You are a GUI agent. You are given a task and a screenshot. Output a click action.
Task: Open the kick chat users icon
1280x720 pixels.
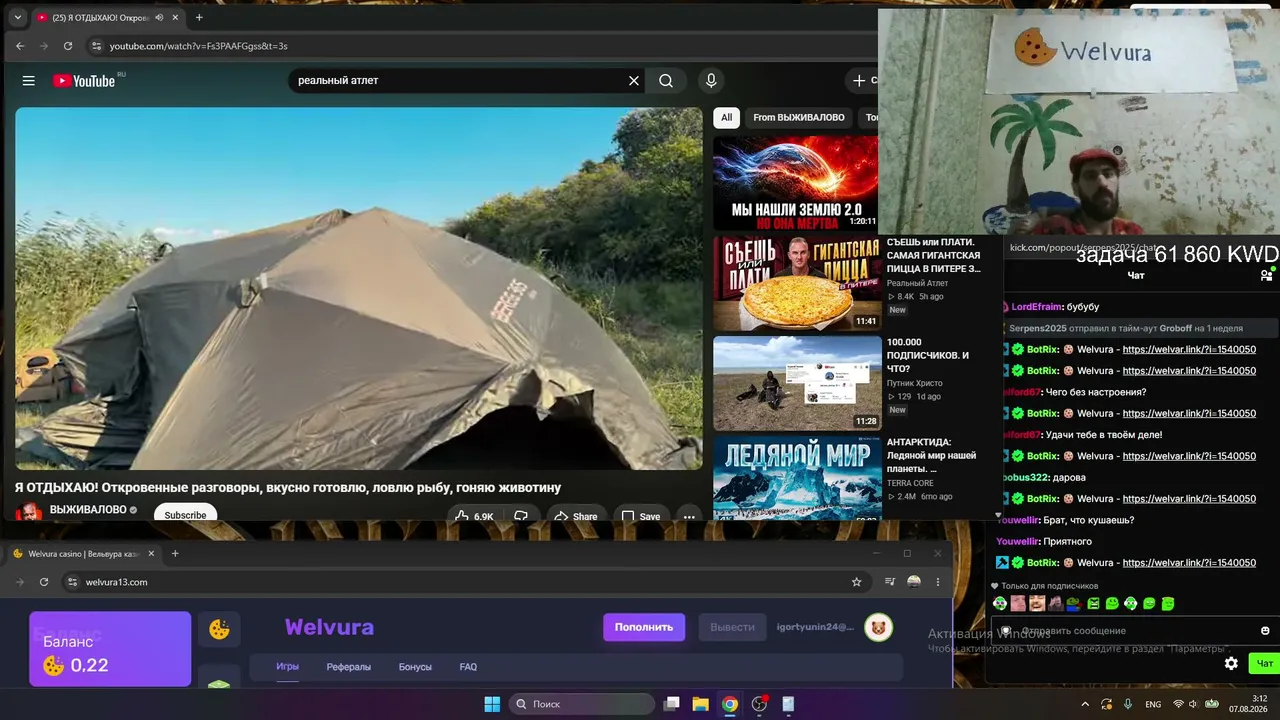click(1266, 275)
